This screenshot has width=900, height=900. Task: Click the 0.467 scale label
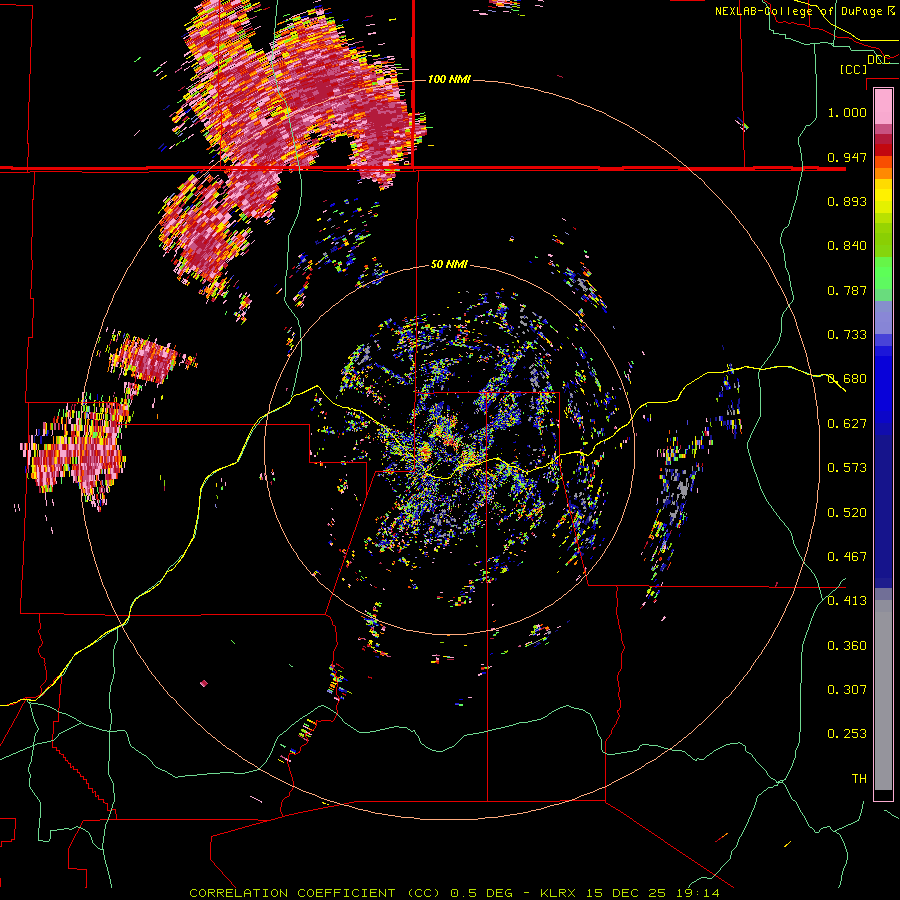point(847,557)
